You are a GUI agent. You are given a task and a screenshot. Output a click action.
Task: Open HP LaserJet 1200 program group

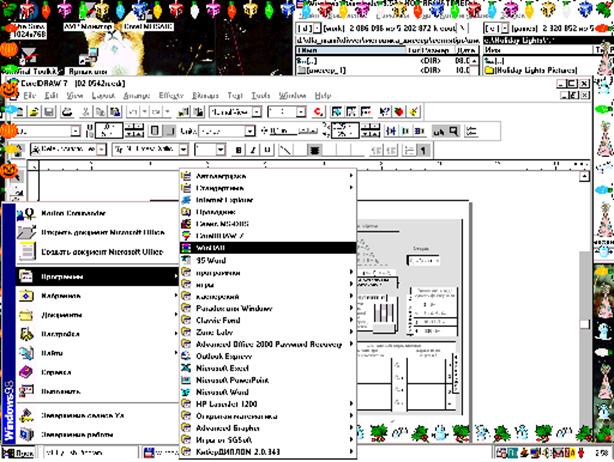(268, 404)
